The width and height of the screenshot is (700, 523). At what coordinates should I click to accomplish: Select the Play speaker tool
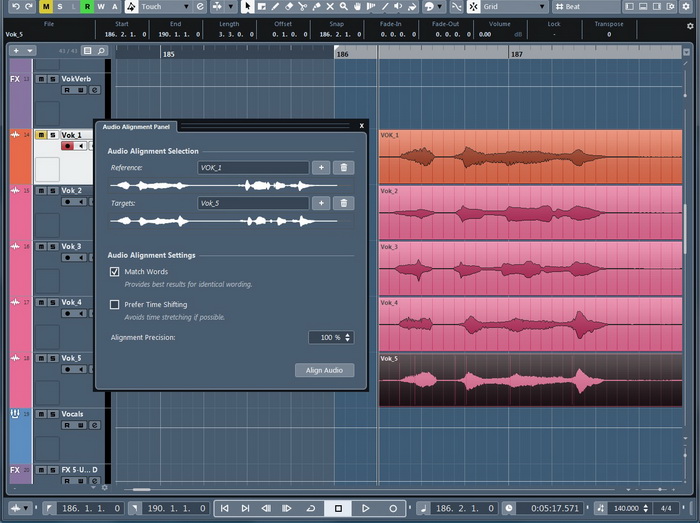coord(398,7)
